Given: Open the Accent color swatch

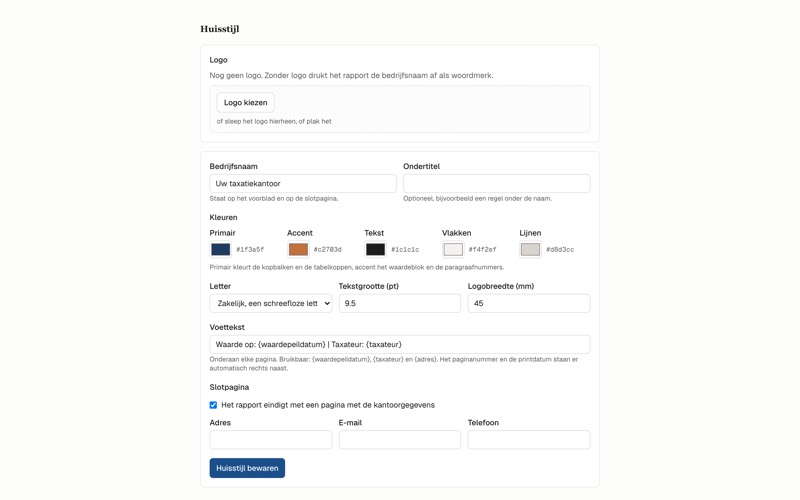Looking at the screenshot, I should pyautogui.click(x=298, y=249).
